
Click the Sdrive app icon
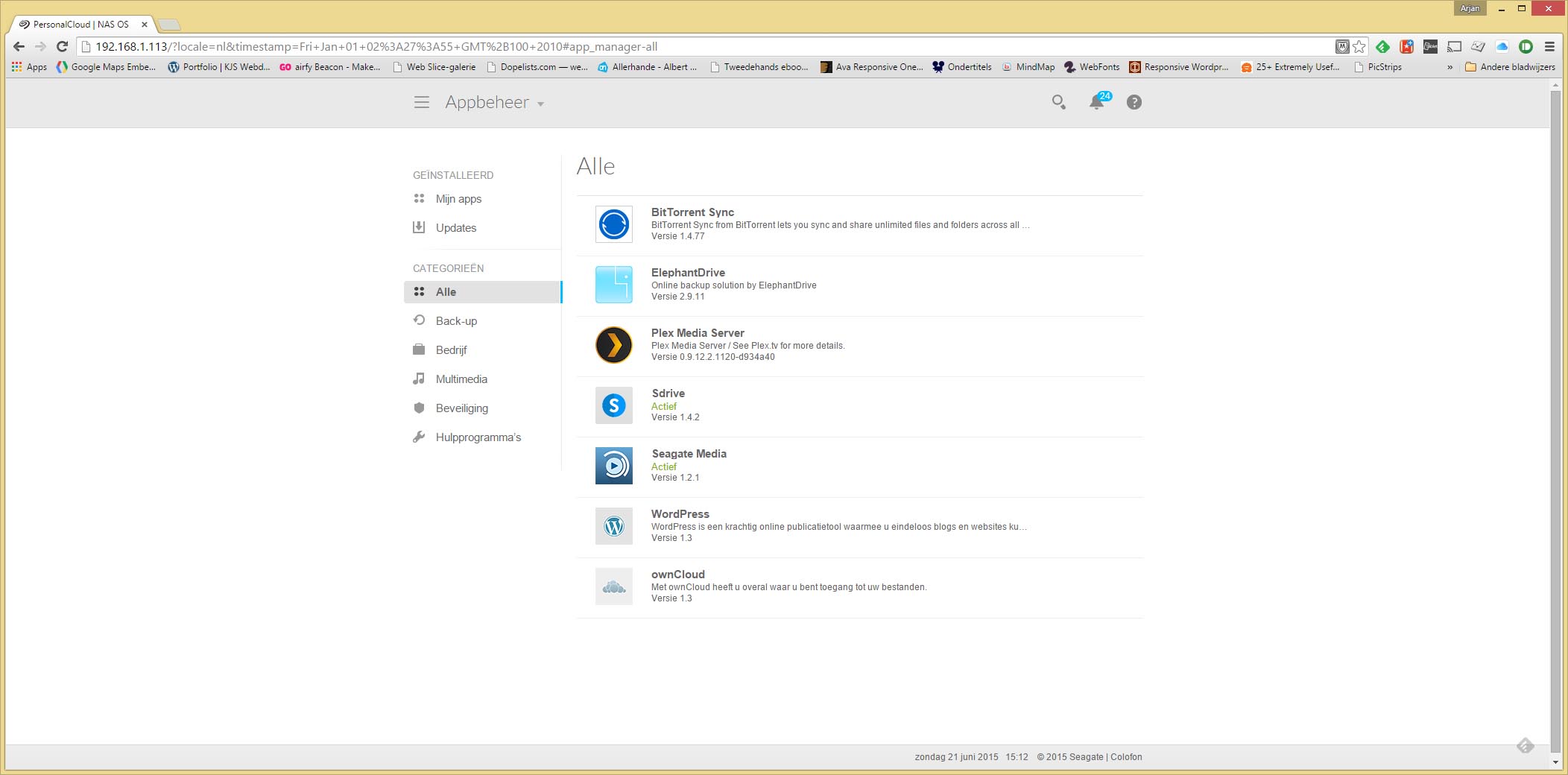tap(614, 405)
